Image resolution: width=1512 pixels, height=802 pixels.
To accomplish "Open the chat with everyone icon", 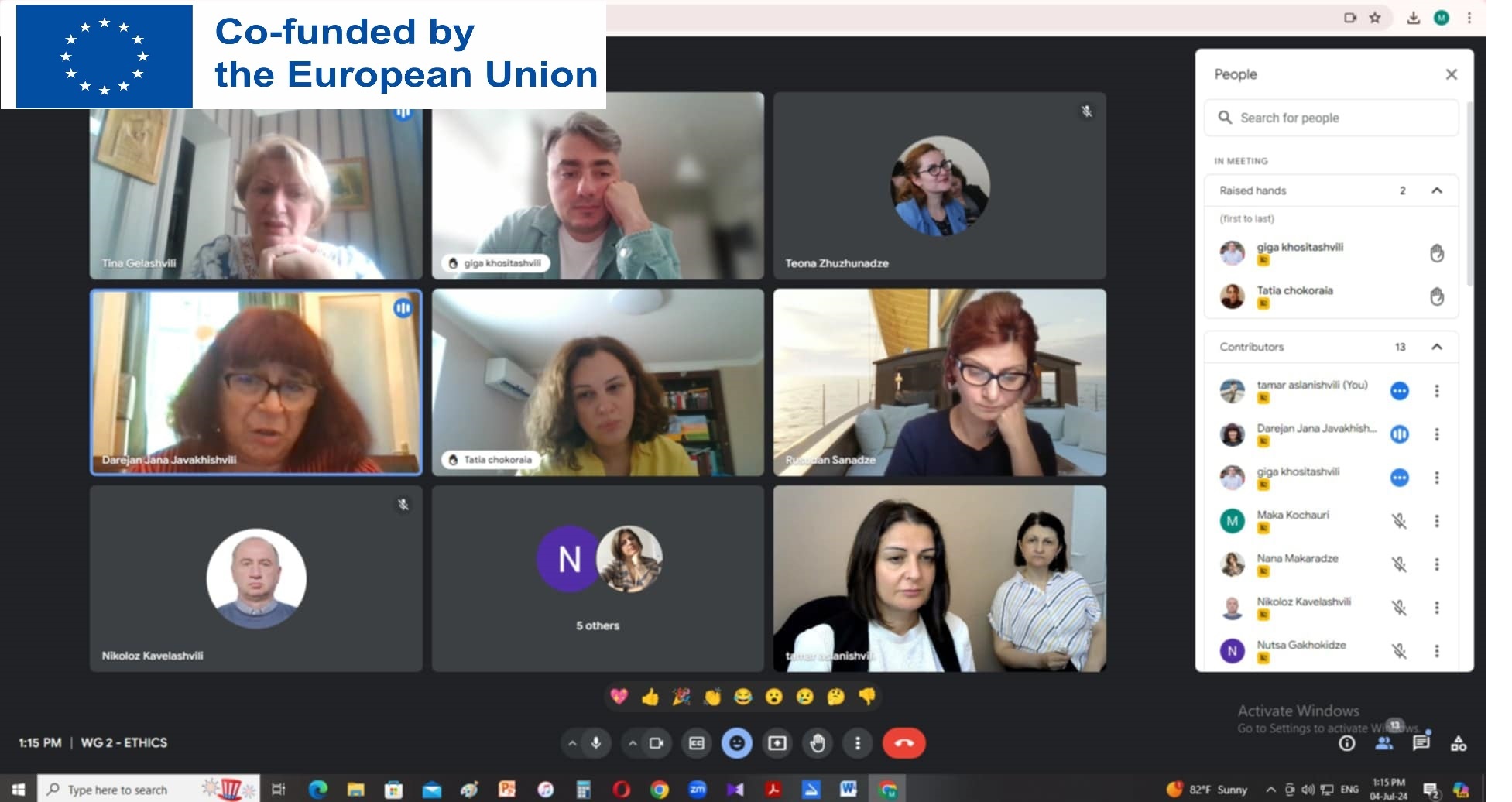I will point(1421,743).
